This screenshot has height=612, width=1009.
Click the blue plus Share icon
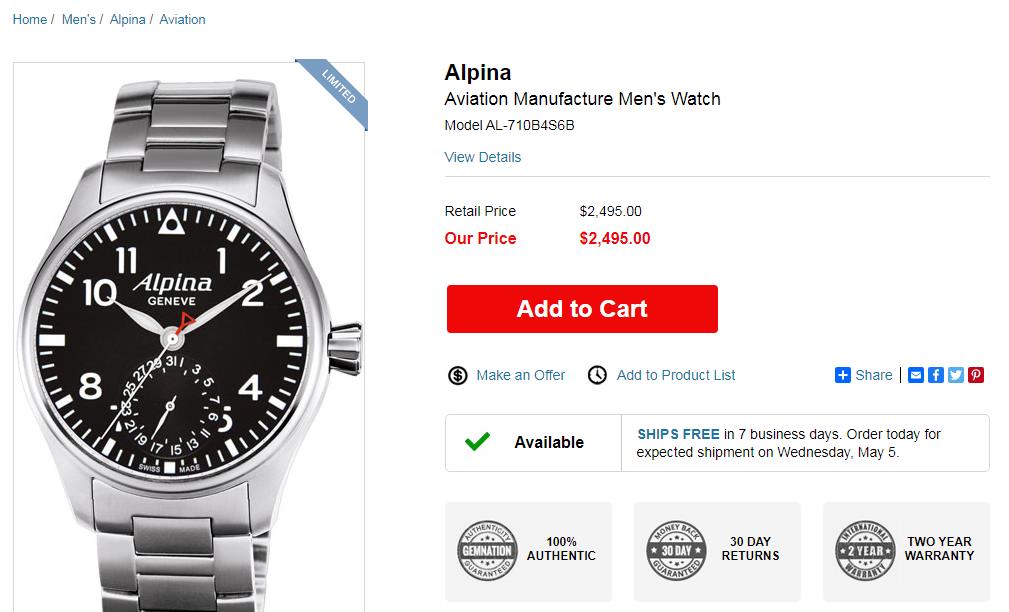(843, 375)
